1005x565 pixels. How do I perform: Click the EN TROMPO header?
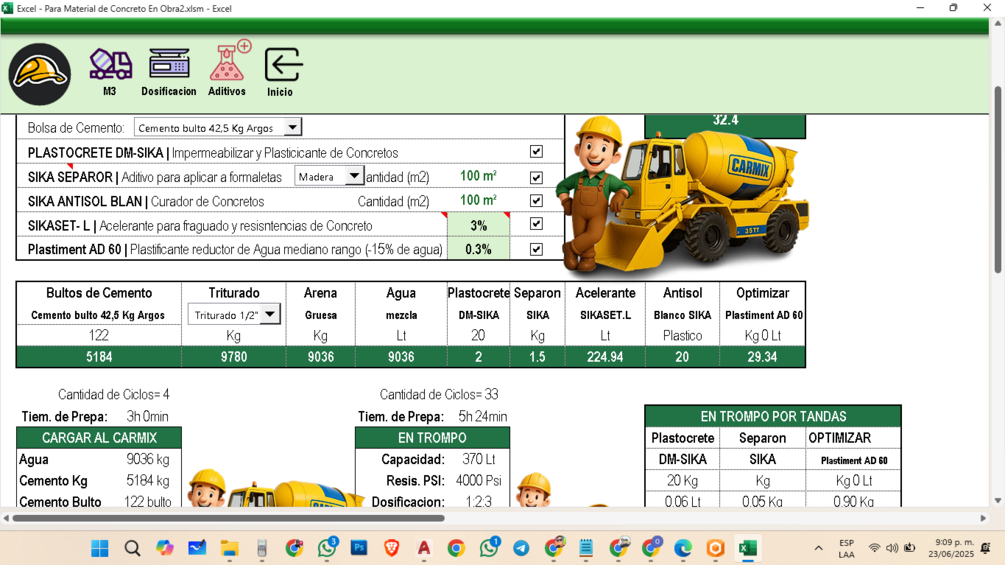pyautogui.click(x=433, y=438)
